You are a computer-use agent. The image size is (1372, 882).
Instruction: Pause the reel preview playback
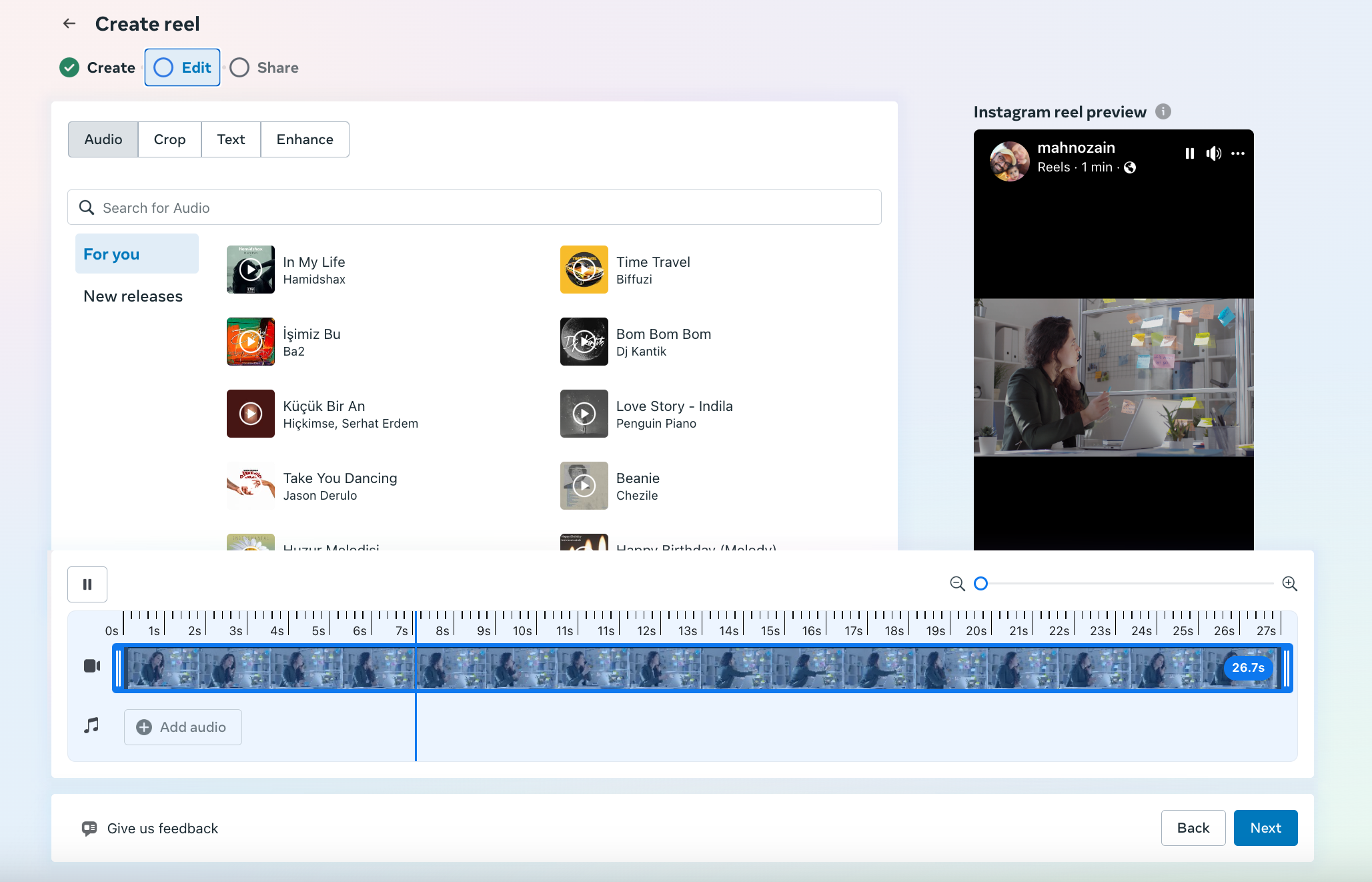[x=1190, y=153]
